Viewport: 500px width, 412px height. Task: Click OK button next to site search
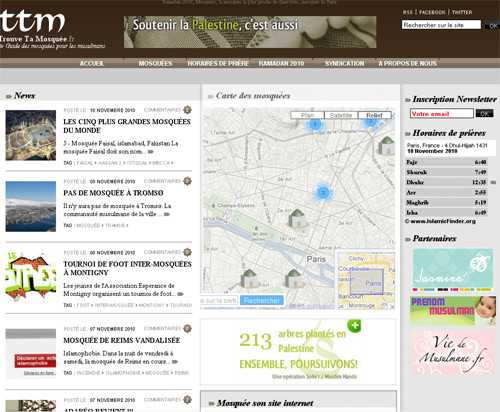coord(493,25)
